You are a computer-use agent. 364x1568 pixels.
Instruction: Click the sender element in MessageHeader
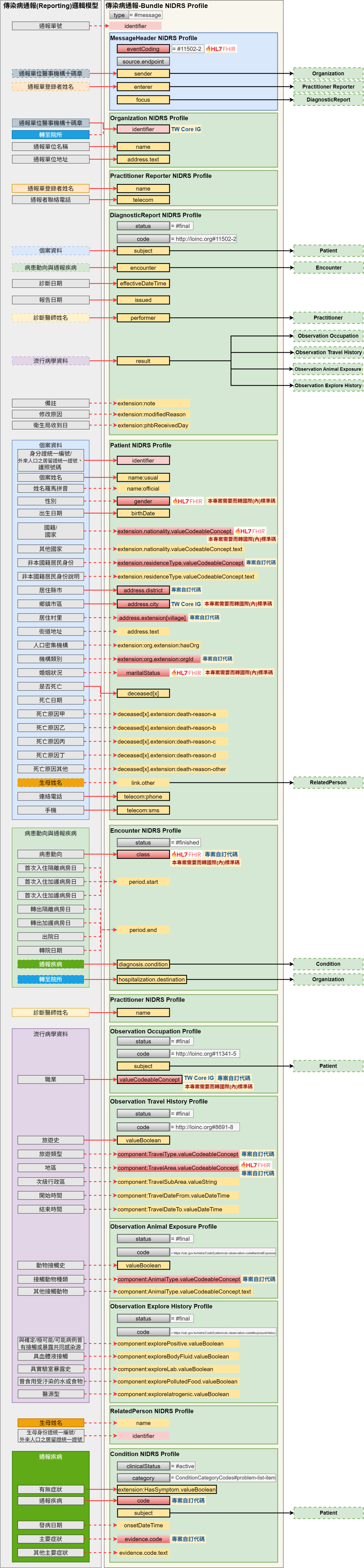143,74
